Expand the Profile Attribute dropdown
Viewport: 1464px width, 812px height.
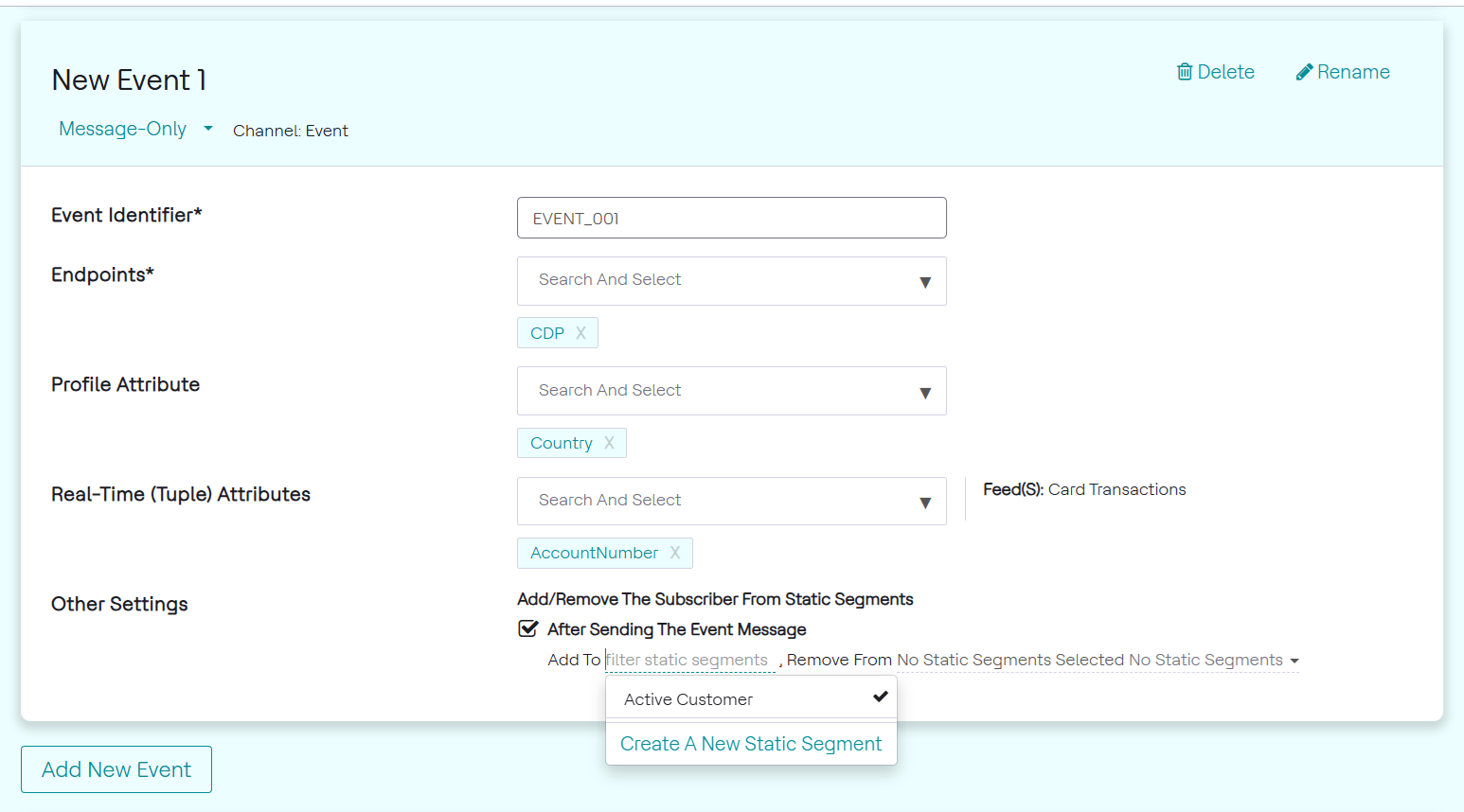[924, 392]
